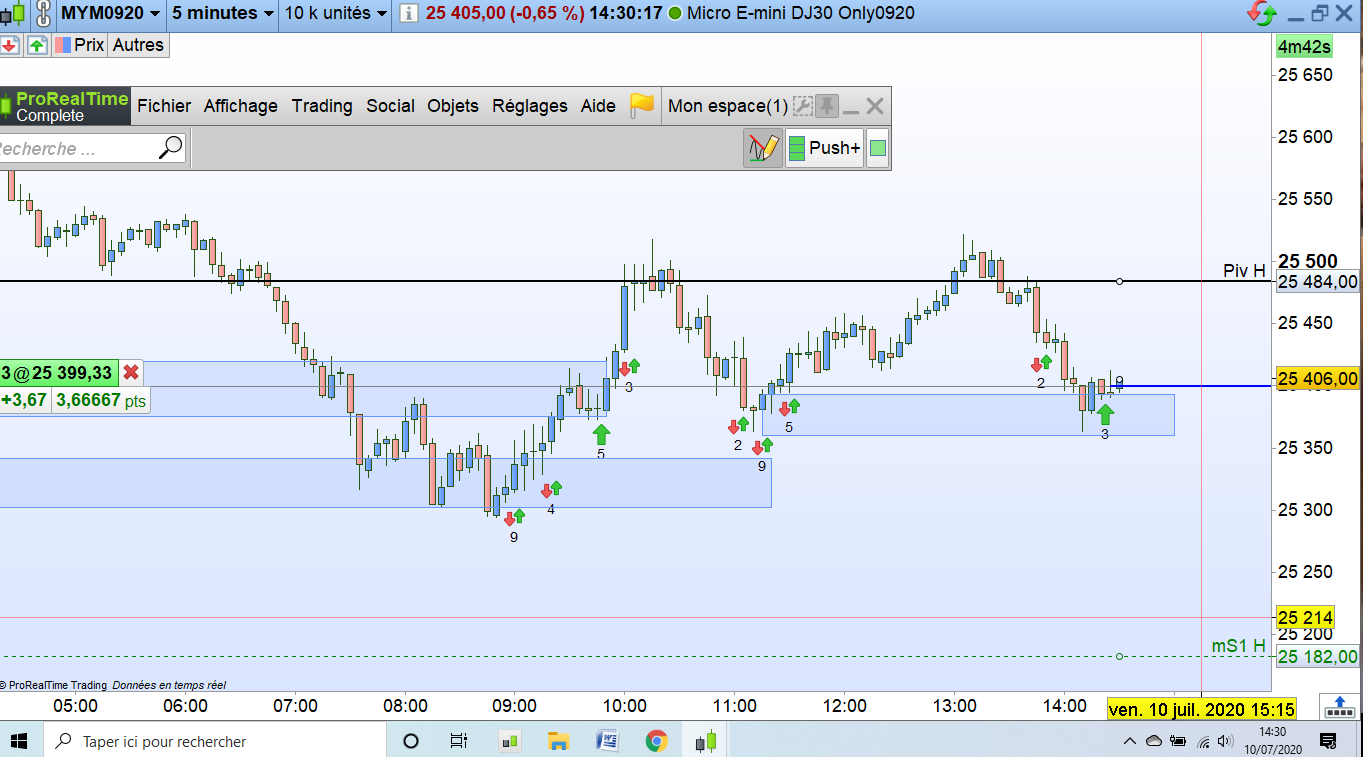Open the Social menu
The height and width of the screenshot is (757, 1363).
tap(390, 106)
